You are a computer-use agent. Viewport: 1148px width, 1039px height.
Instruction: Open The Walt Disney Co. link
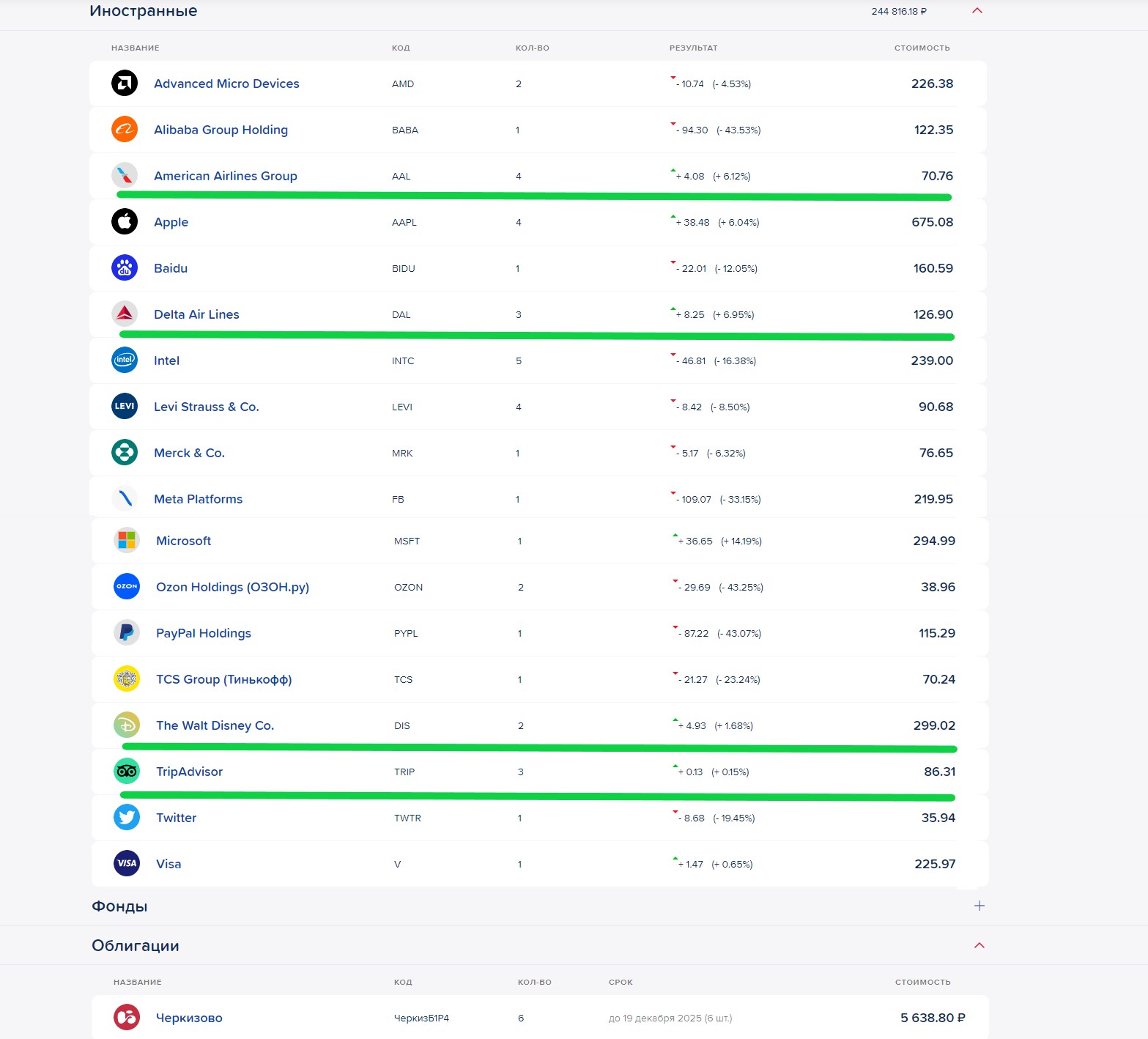coord(215,725)
